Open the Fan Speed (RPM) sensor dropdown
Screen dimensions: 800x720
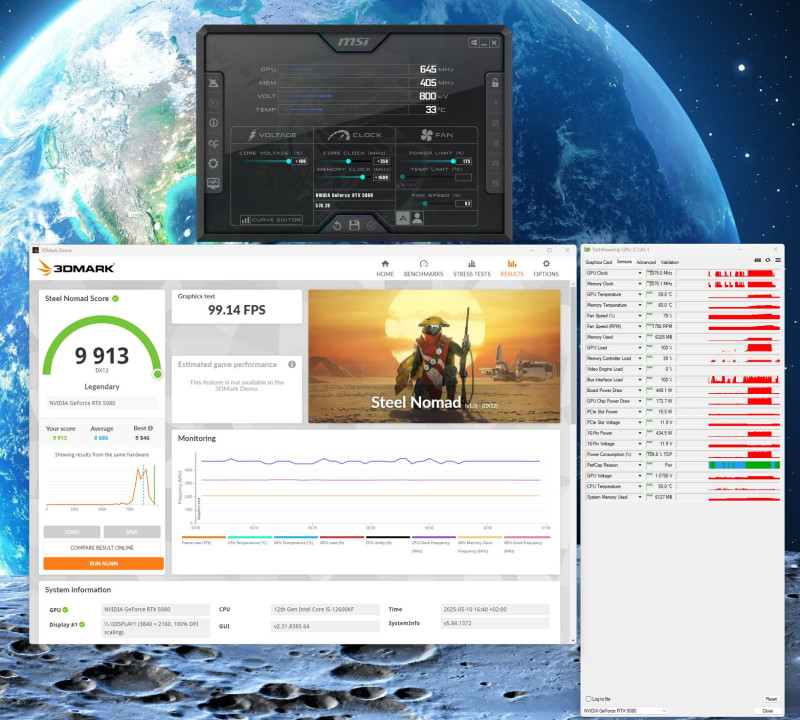[x=640, y=327]
